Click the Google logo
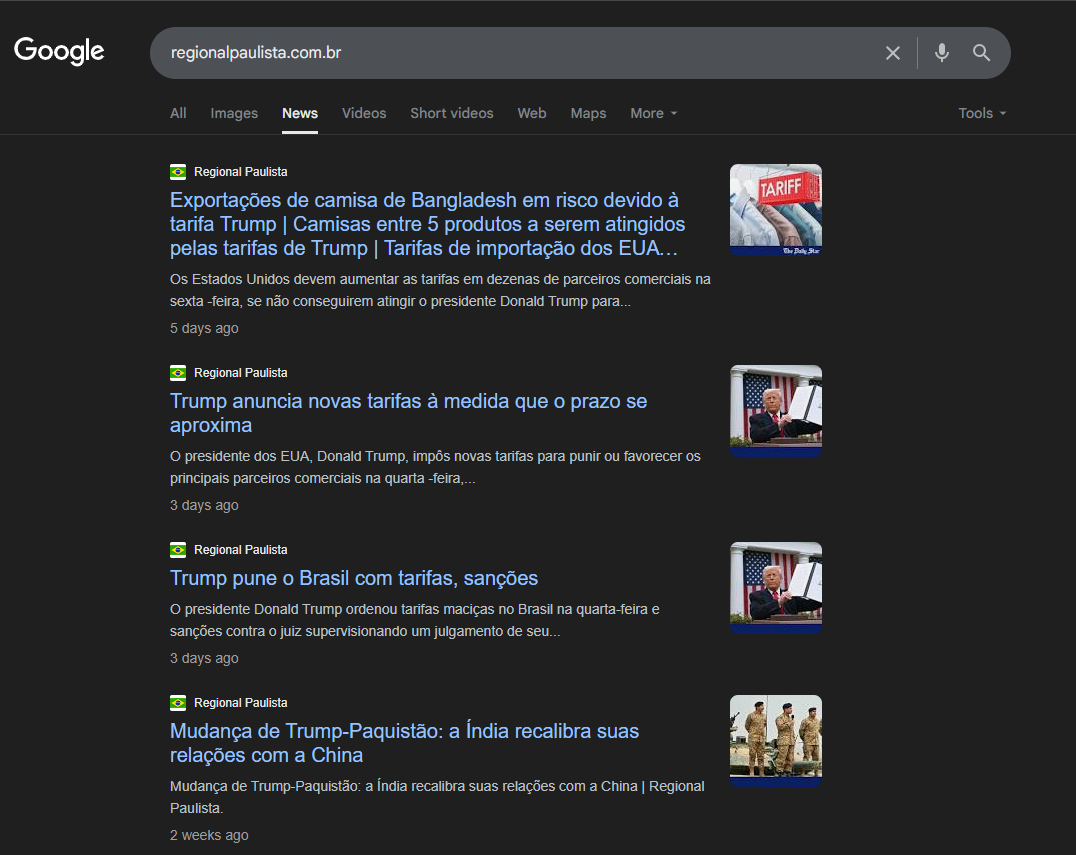This screenshot has height=855, width=1076. pyautogui.click(x=59, y=51)
